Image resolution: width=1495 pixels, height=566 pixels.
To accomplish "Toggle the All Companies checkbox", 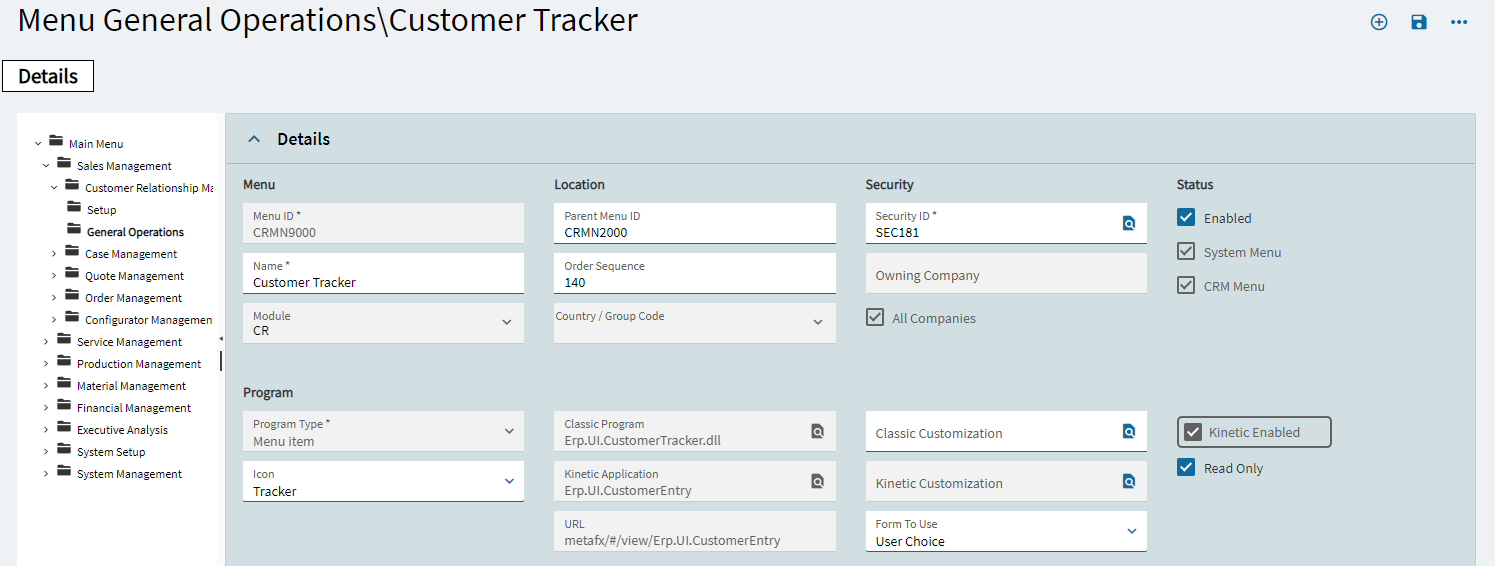I will click(x=875, y=317).
